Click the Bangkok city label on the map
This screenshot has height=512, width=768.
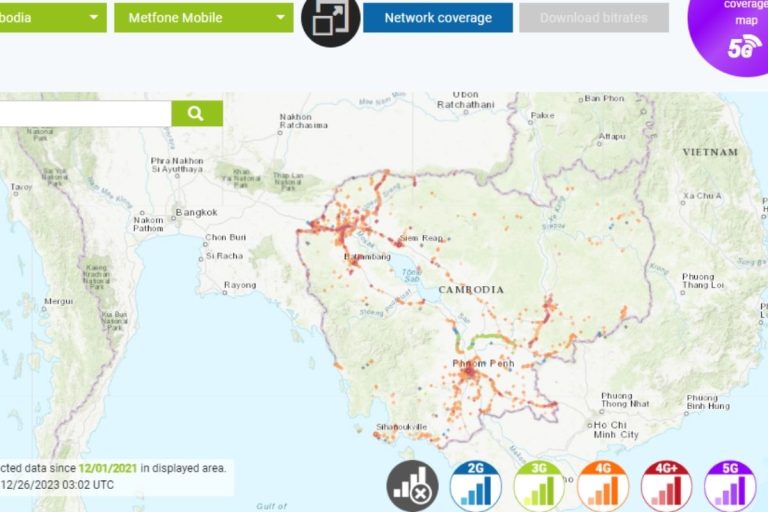coord(195,212)
